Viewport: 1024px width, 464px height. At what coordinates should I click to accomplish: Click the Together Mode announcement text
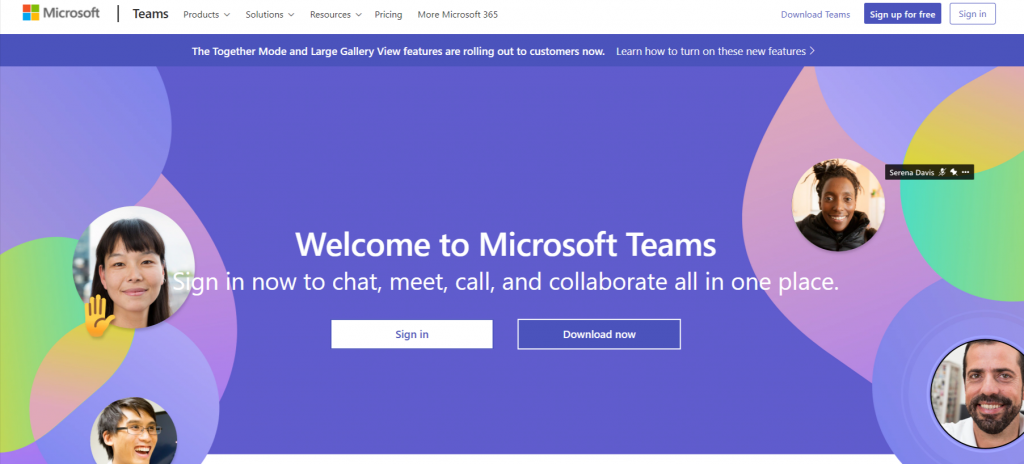coord(398,51)
